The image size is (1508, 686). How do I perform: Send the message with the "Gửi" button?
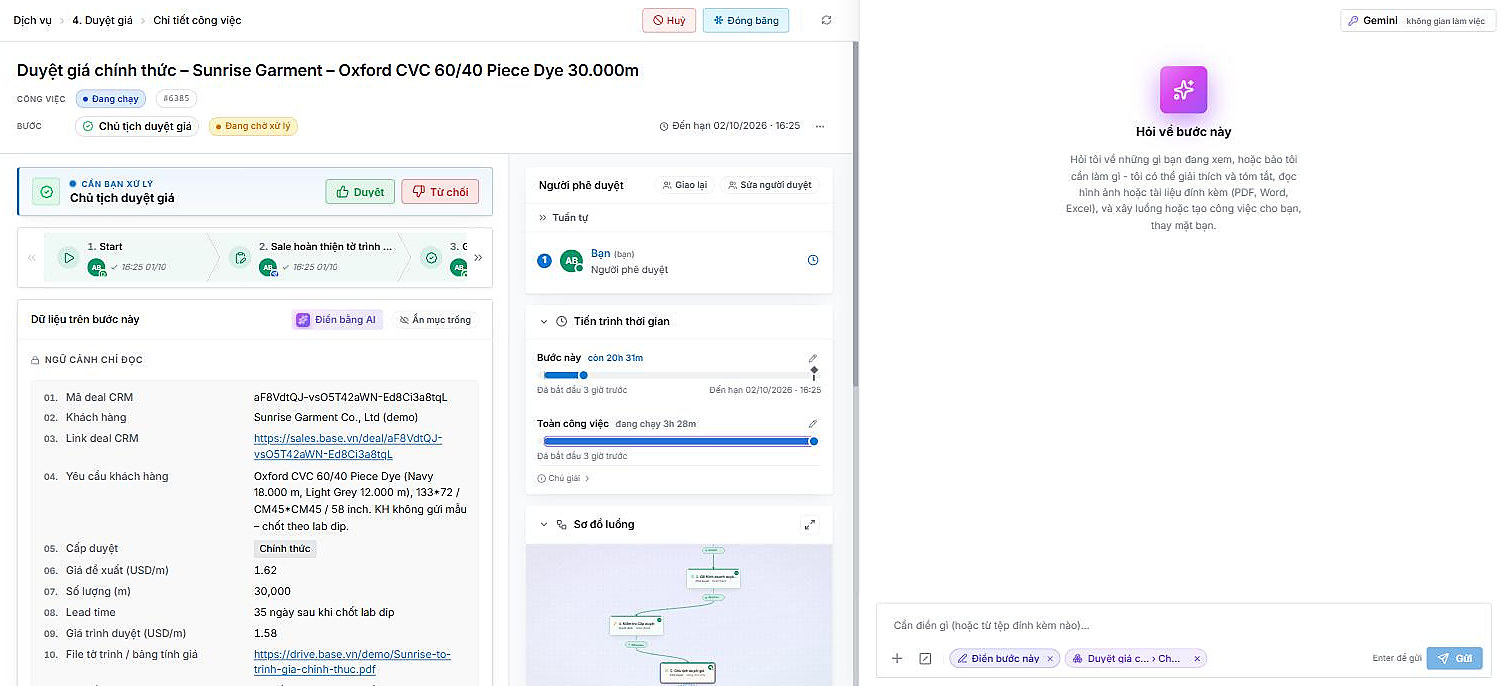click(x=1454, y=658)
